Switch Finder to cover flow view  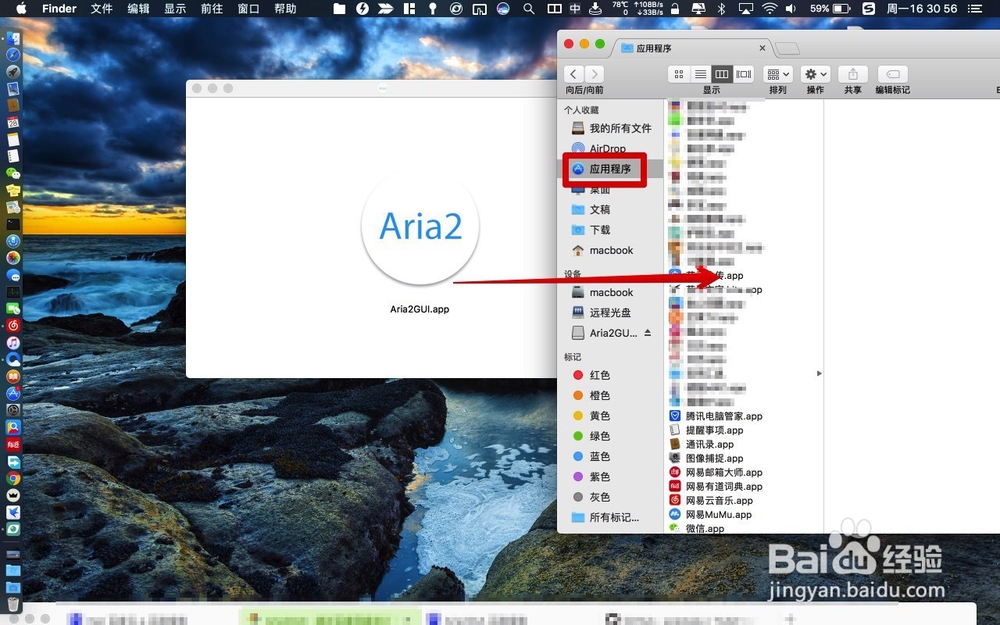pyautogui.click(x=743, y=74)
